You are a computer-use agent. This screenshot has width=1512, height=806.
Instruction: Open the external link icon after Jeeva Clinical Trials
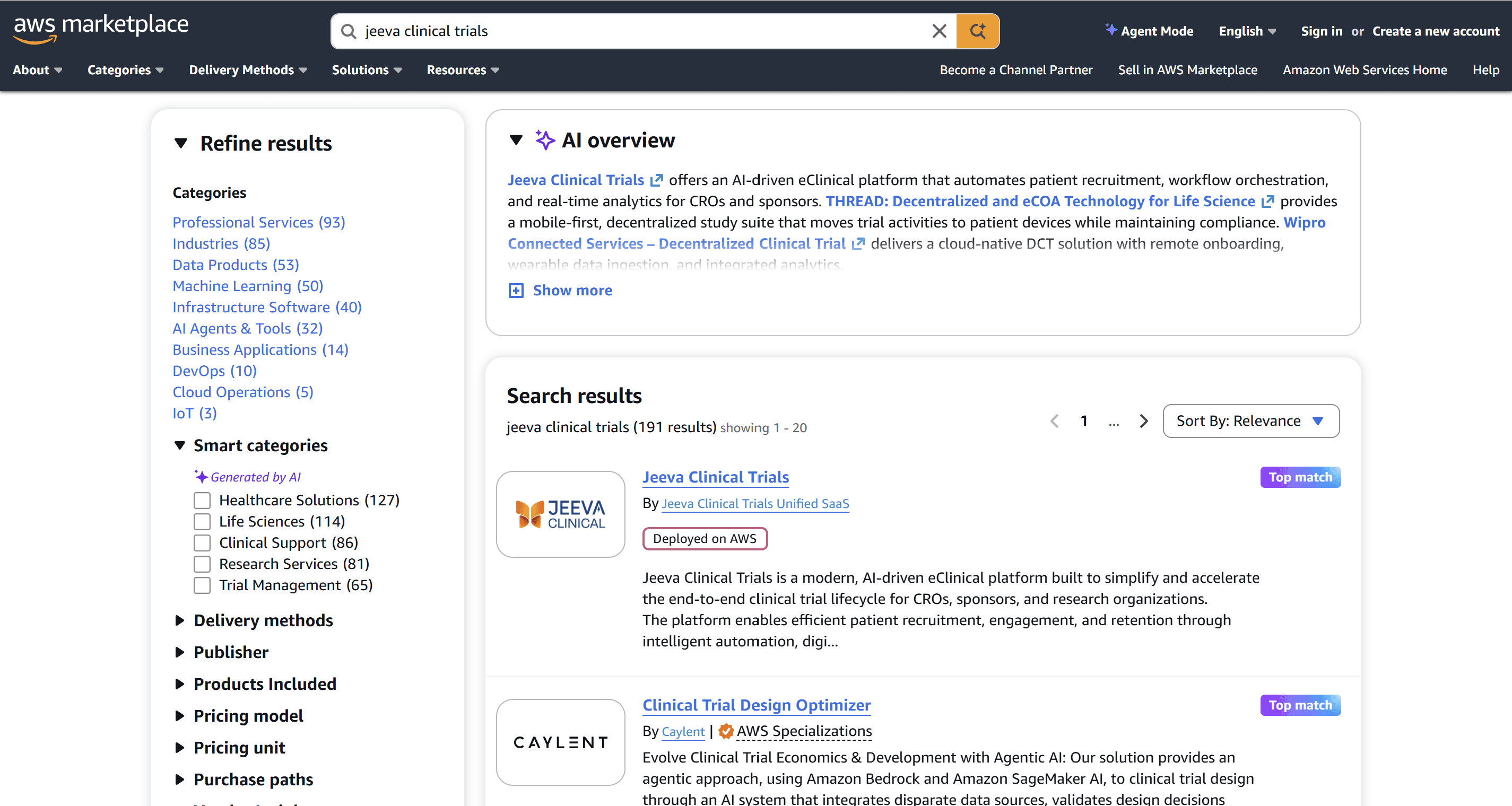(656, 180)
